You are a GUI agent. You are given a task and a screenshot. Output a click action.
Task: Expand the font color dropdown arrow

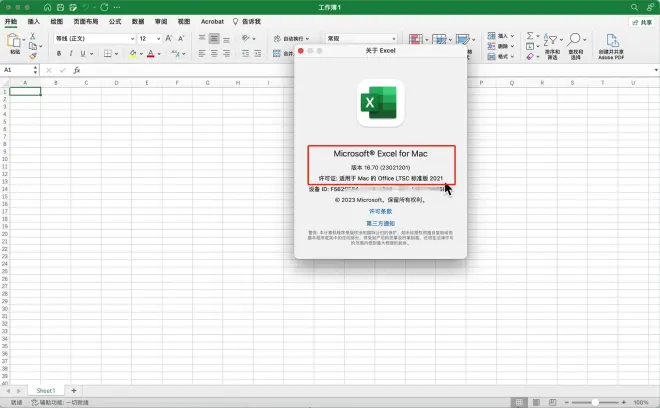click(x=159, y=54)
